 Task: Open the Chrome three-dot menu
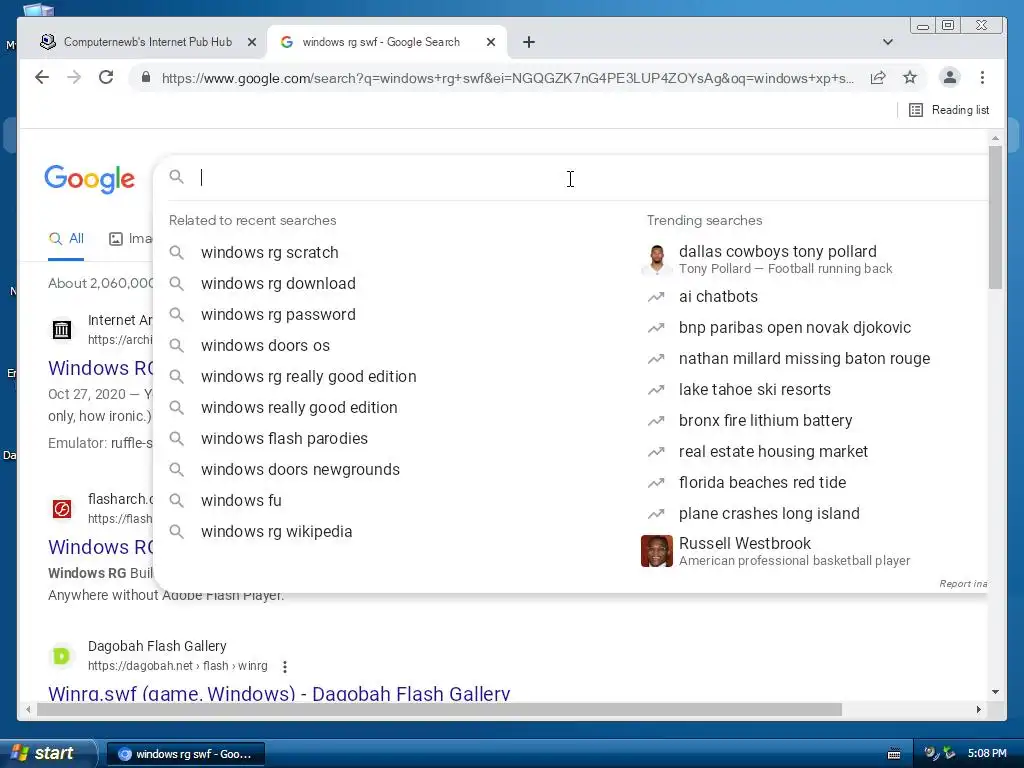[982, 78]
